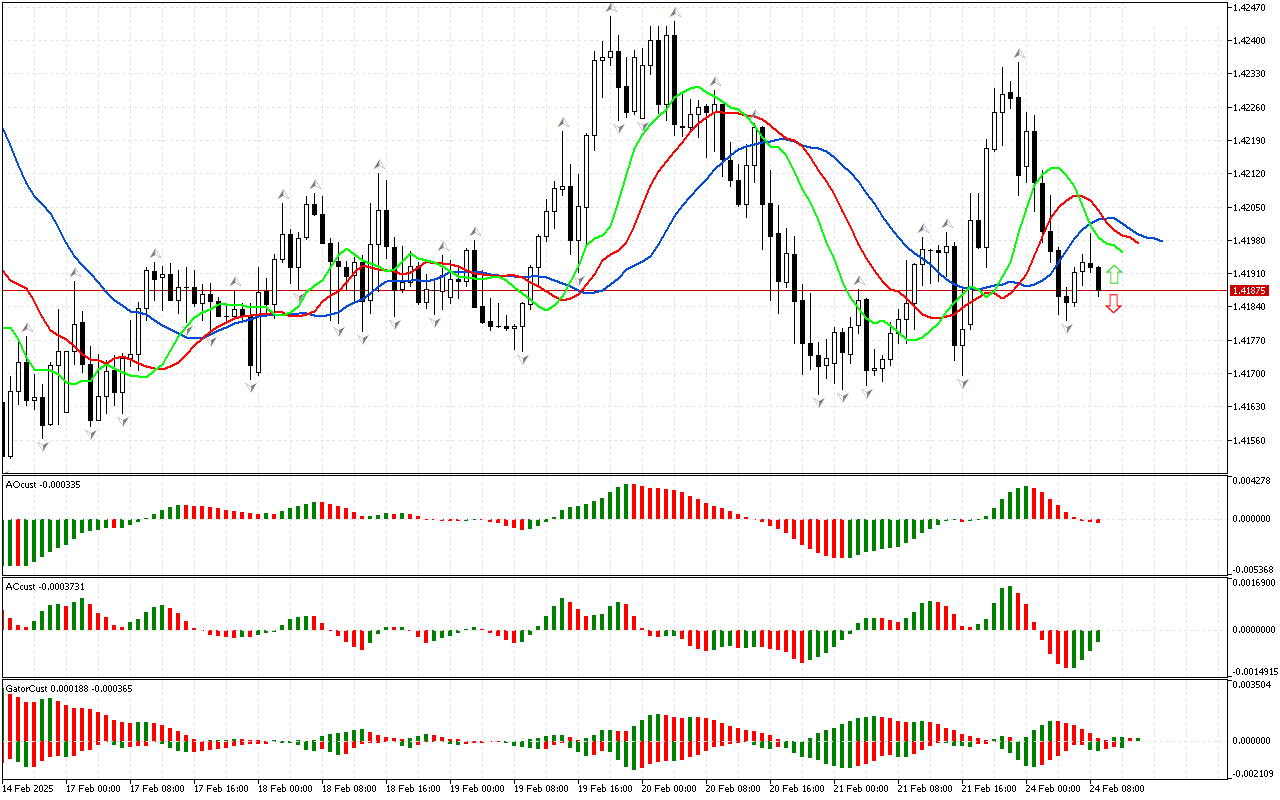Click the 19 Feb 00:00 time label
Screen dimensions: 1280x800
click(x=477, y=789)
